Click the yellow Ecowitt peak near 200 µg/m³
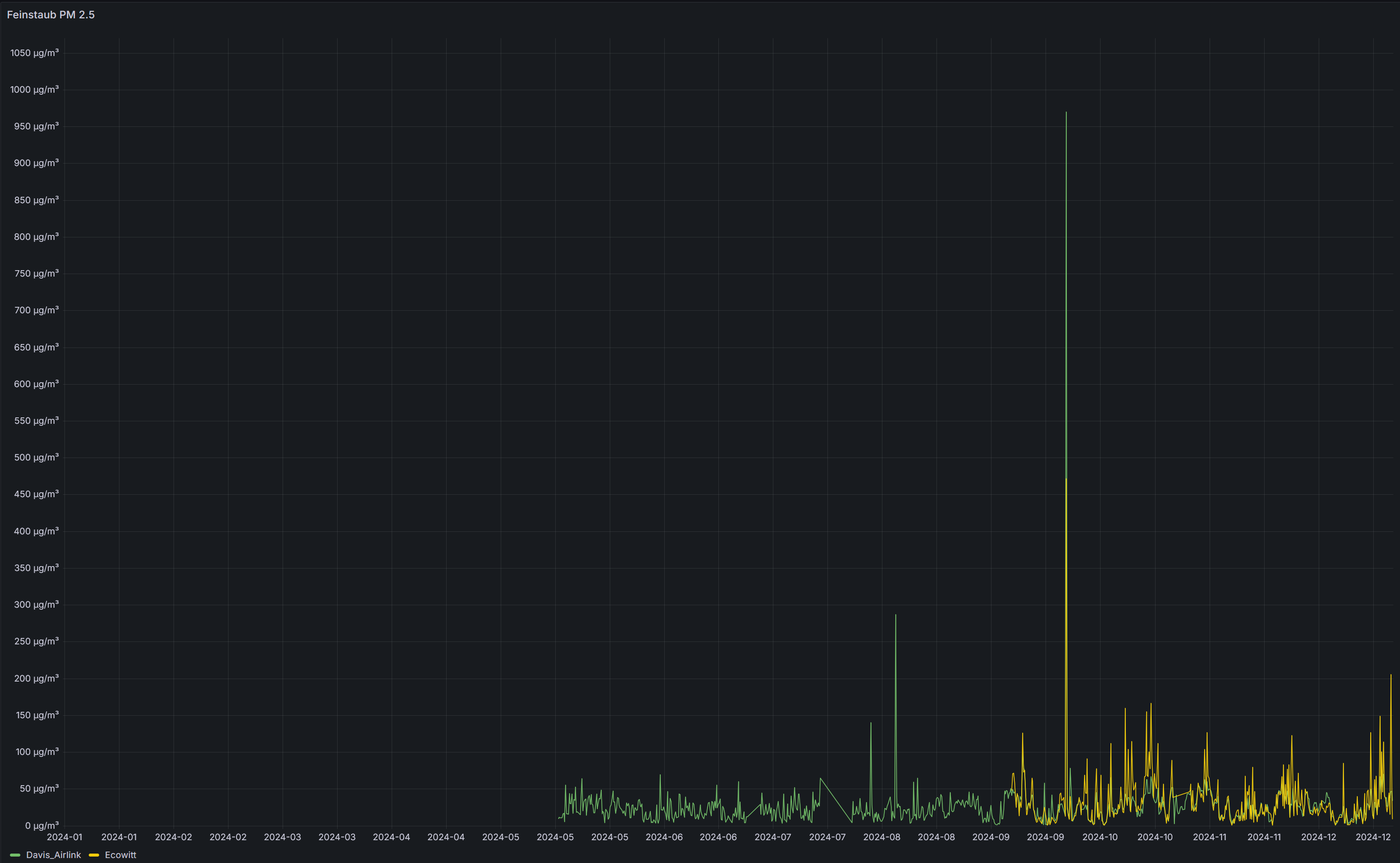This screenshot has height=863, width=1400. (x=1391, y=675)
